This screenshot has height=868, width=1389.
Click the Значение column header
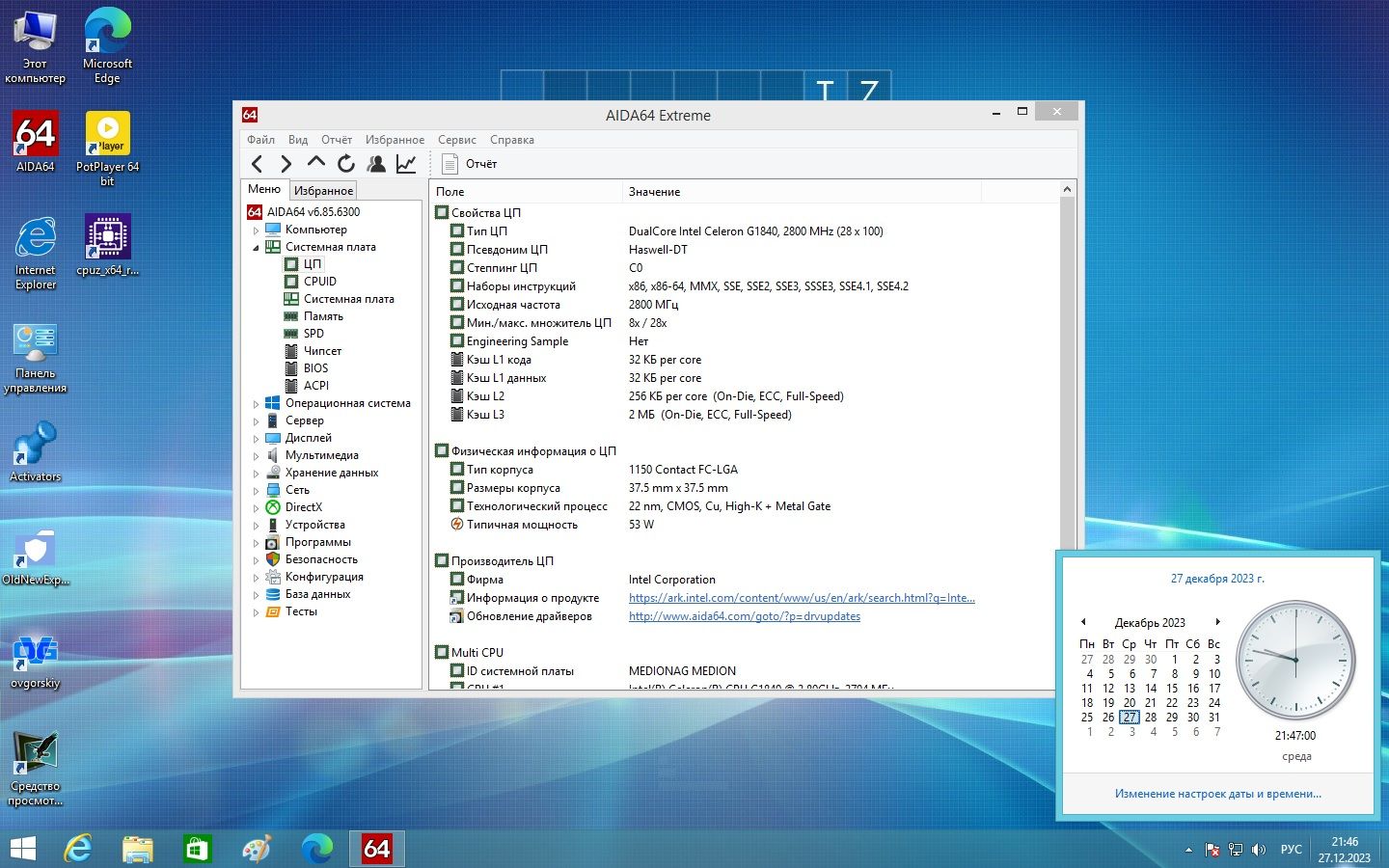[x=801, y=192]
